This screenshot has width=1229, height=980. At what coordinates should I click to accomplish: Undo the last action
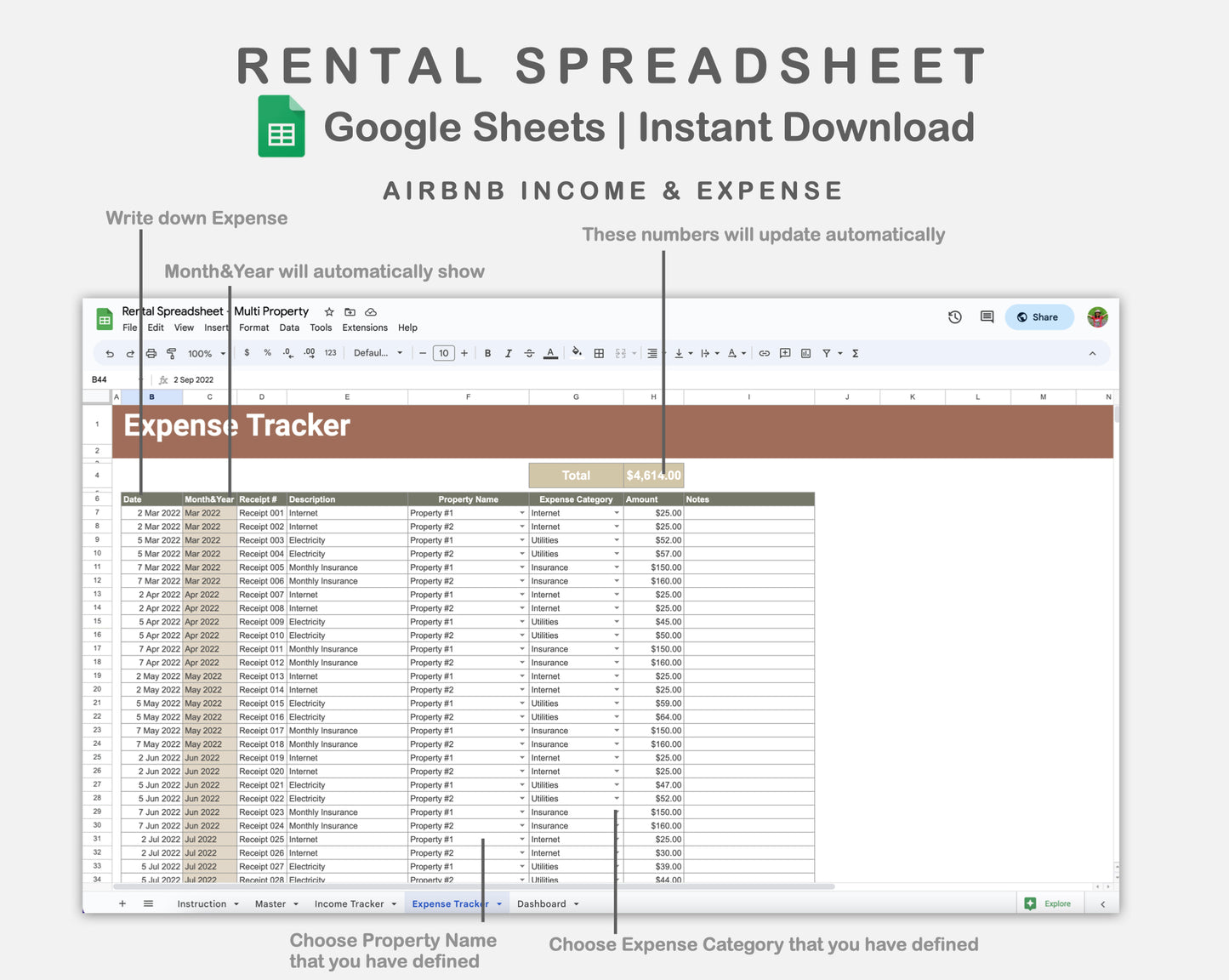[109, 353]
